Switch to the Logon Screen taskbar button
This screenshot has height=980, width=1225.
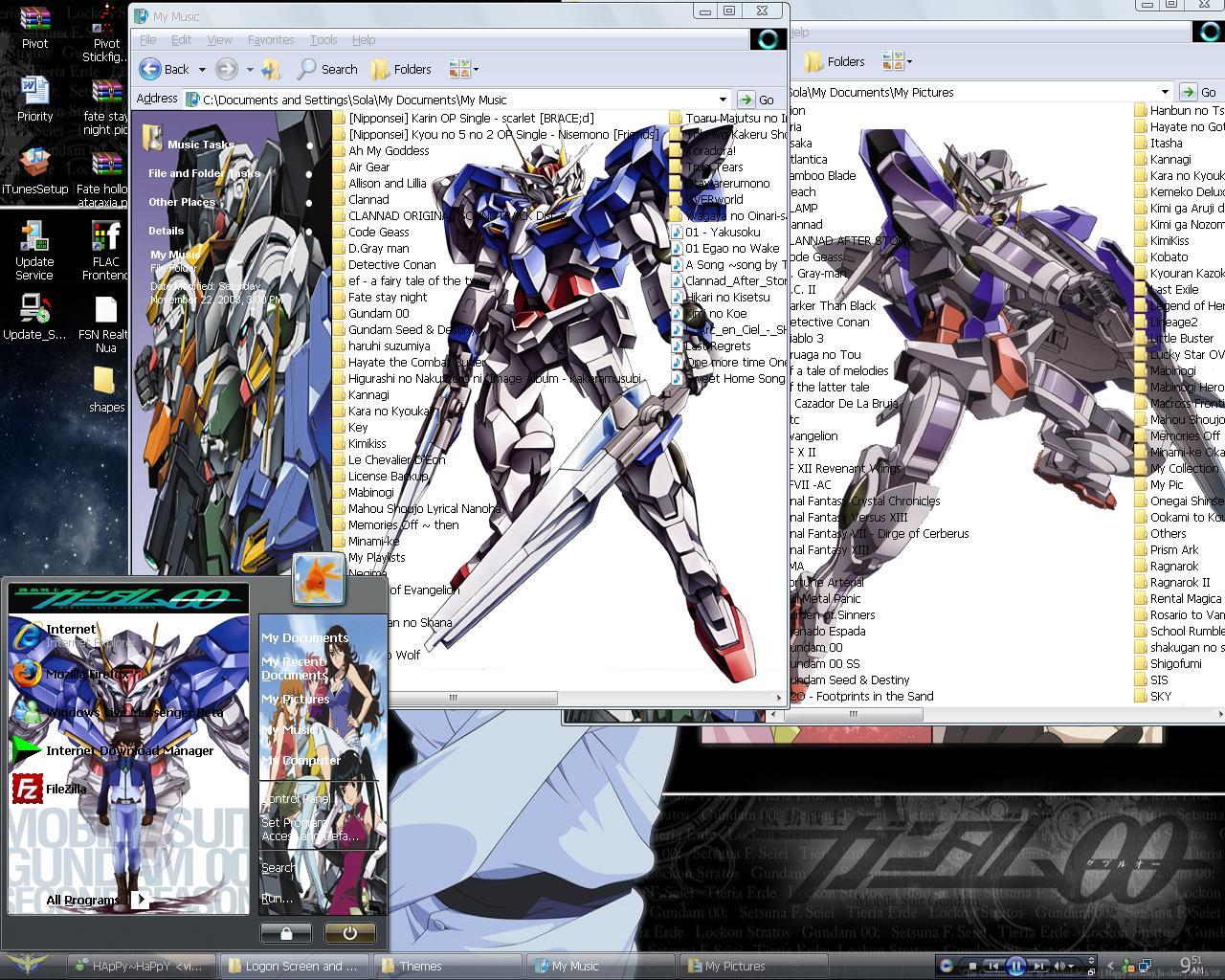tap(293, 966)
